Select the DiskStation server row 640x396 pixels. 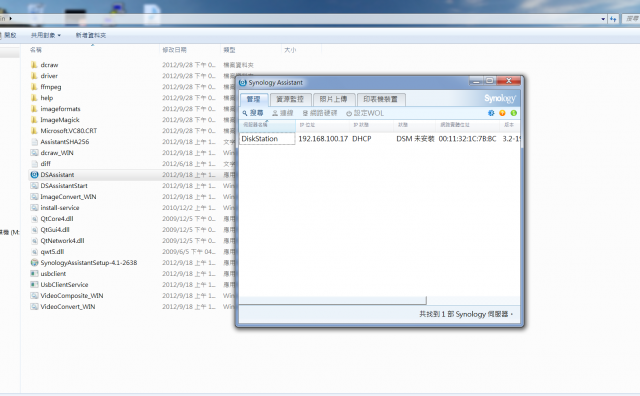click(380, 139)
